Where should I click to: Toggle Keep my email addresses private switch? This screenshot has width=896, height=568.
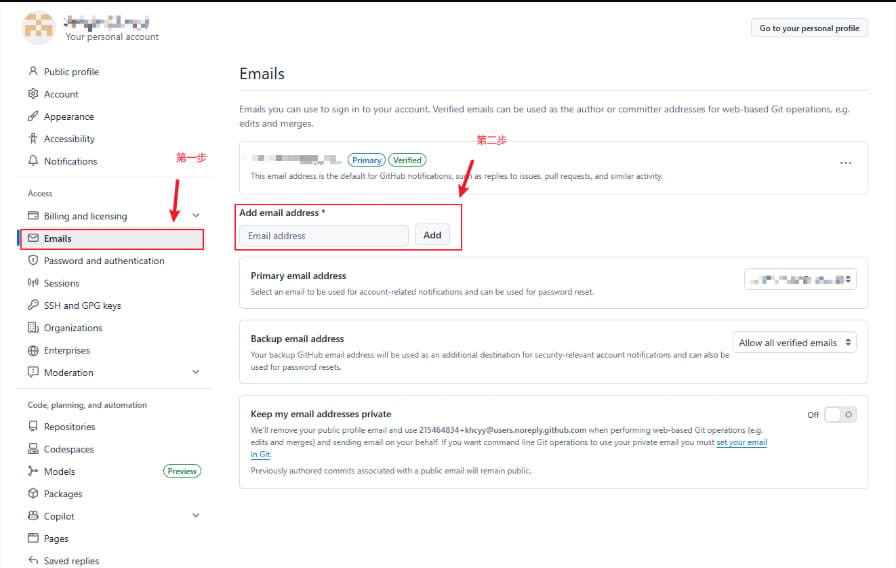click(840, 415)
